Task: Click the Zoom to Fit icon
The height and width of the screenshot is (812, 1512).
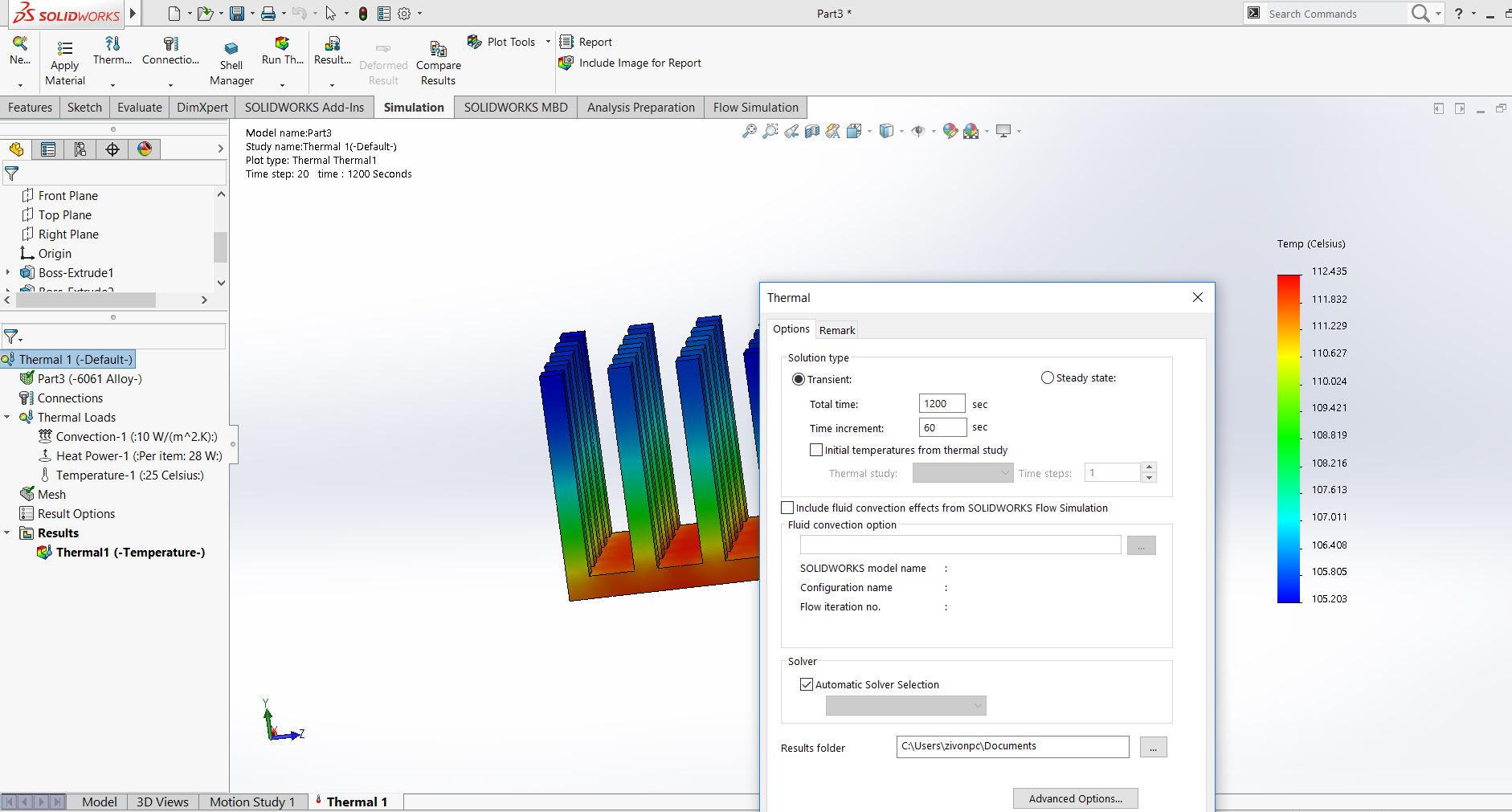Action: [x=749, y=131]
